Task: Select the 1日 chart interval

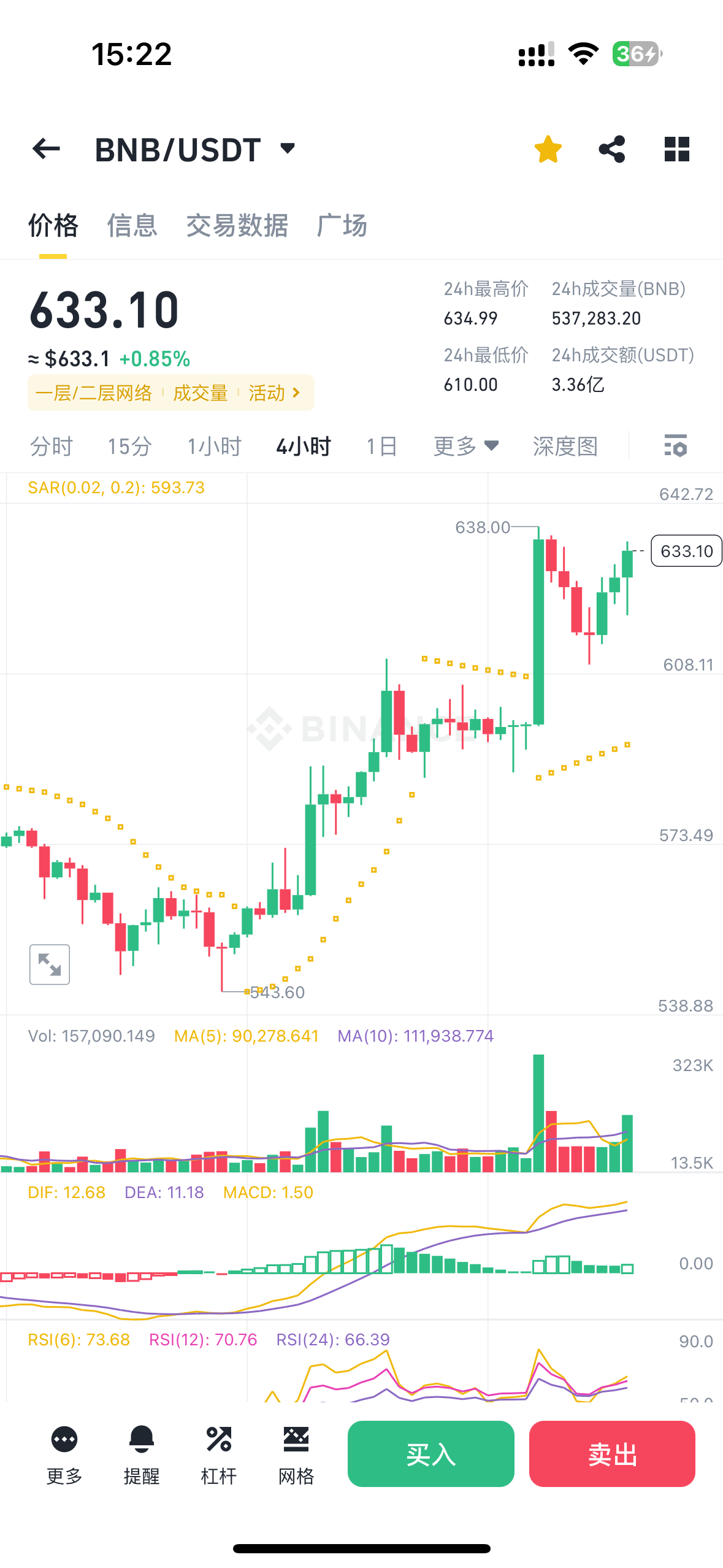Action: [381, 446]
